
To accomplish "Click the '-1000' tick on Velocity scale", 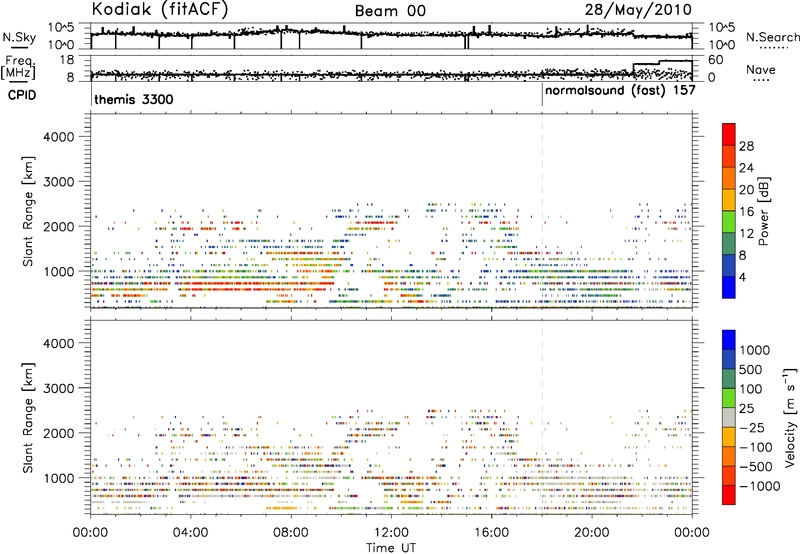I will click(760, 486).
